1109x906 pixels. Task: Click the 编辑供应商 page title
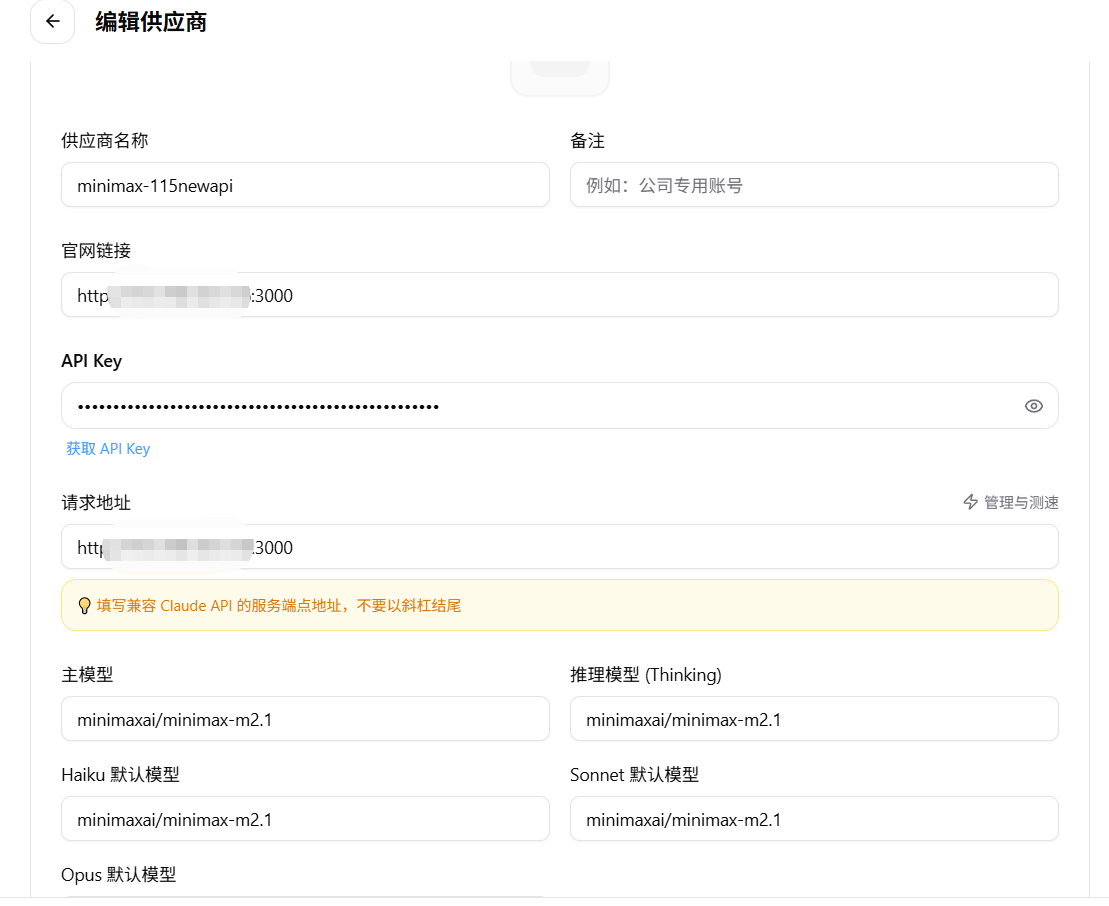point(151,22)
